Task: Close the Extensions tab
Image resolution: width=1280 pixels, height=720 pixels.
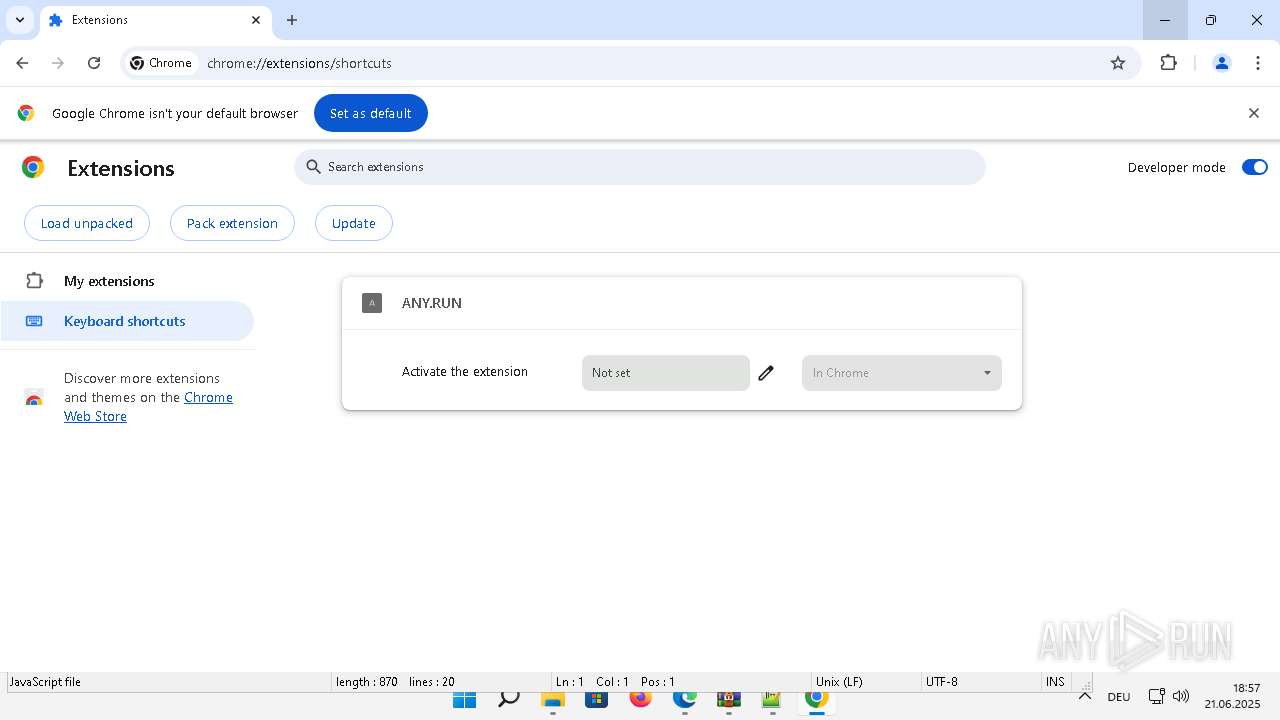Action: [x=256, y=20]
